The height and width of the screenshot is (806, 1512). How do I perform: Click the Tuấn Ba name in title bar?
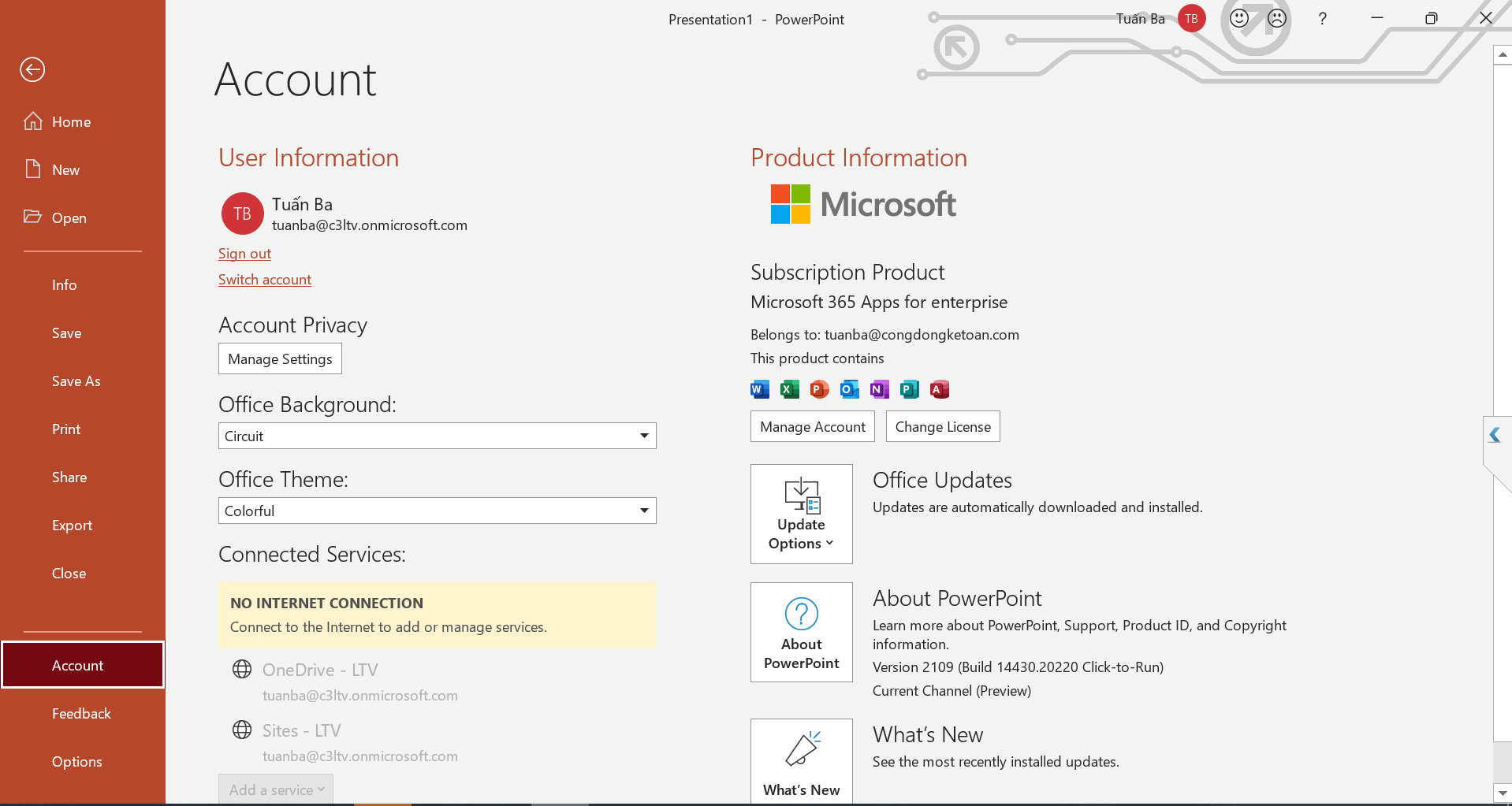(x=1140, y=19)
